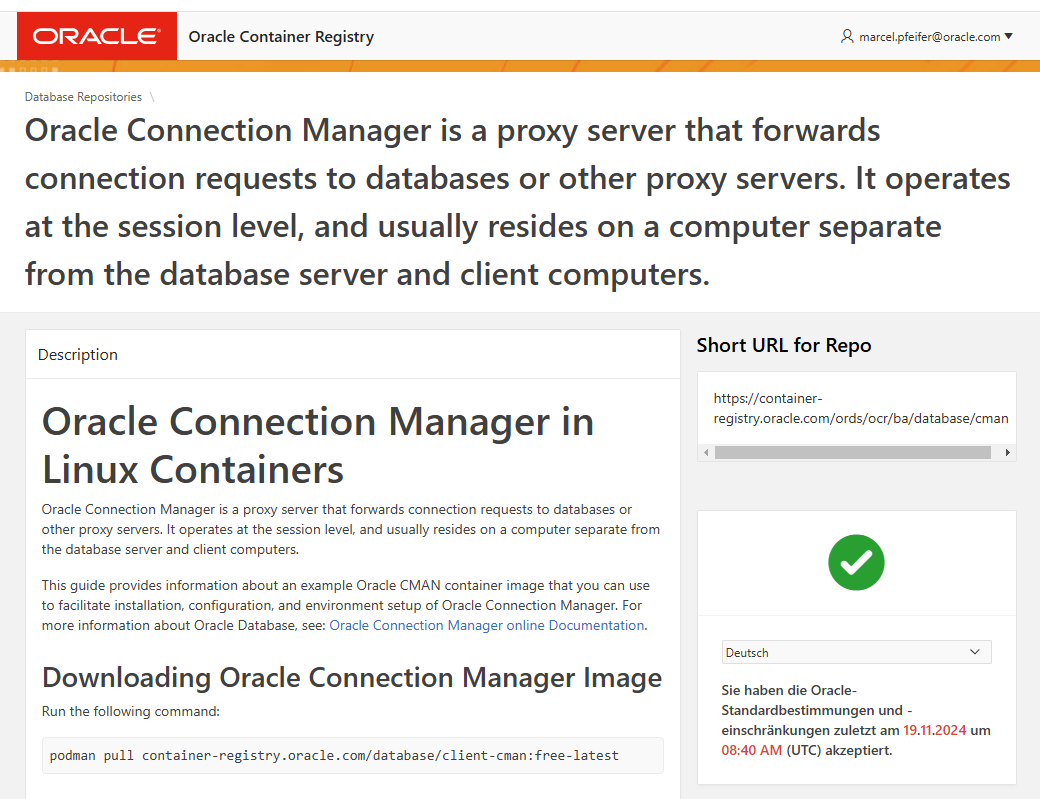Click the Oracle Connection Manager in Linux Containers heading
Viewport: 1040px width, 799px height.
(318, 445)
